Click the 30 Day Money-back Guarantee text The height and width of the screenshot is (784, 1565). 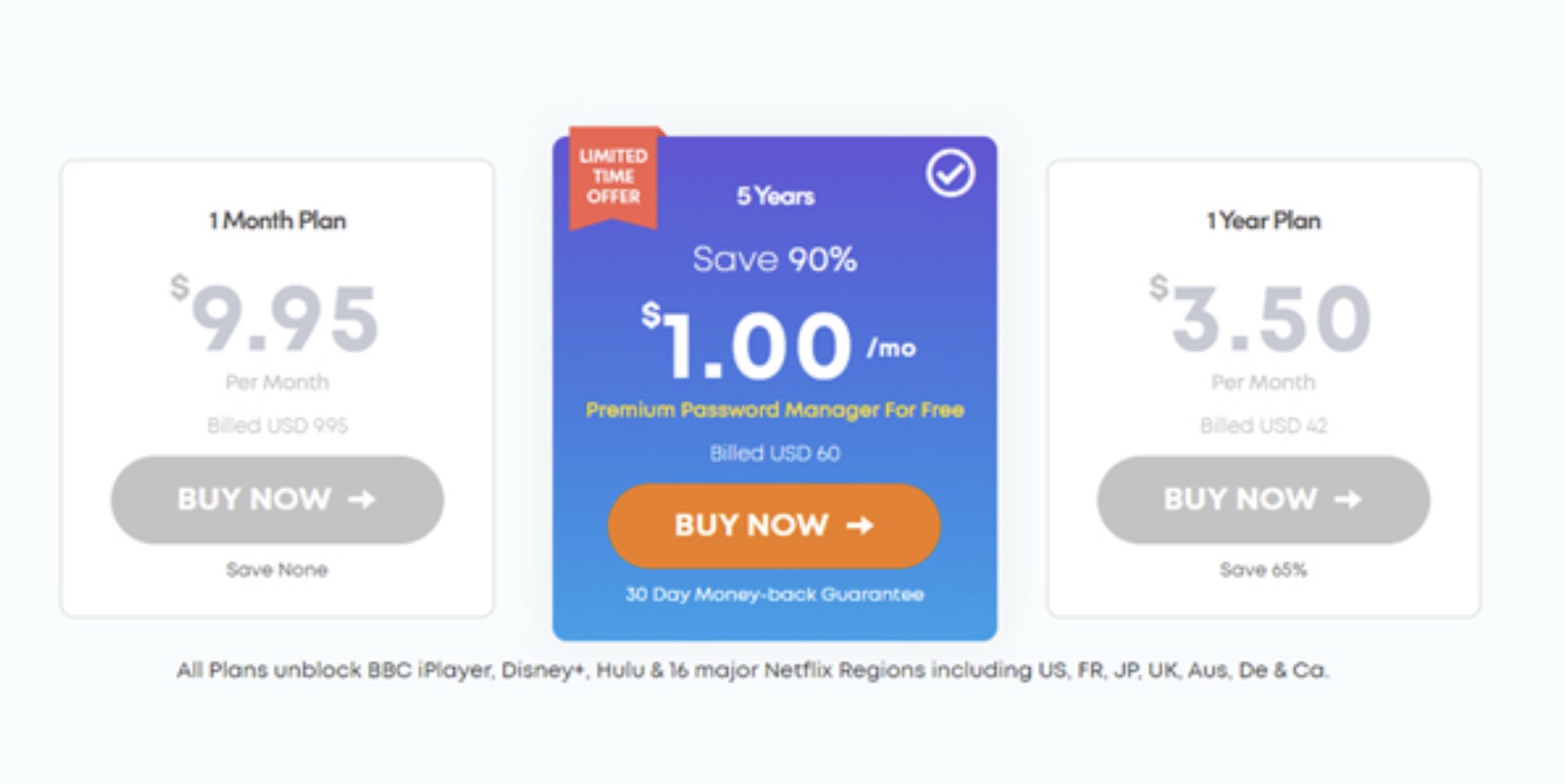[x=774, y=594]
